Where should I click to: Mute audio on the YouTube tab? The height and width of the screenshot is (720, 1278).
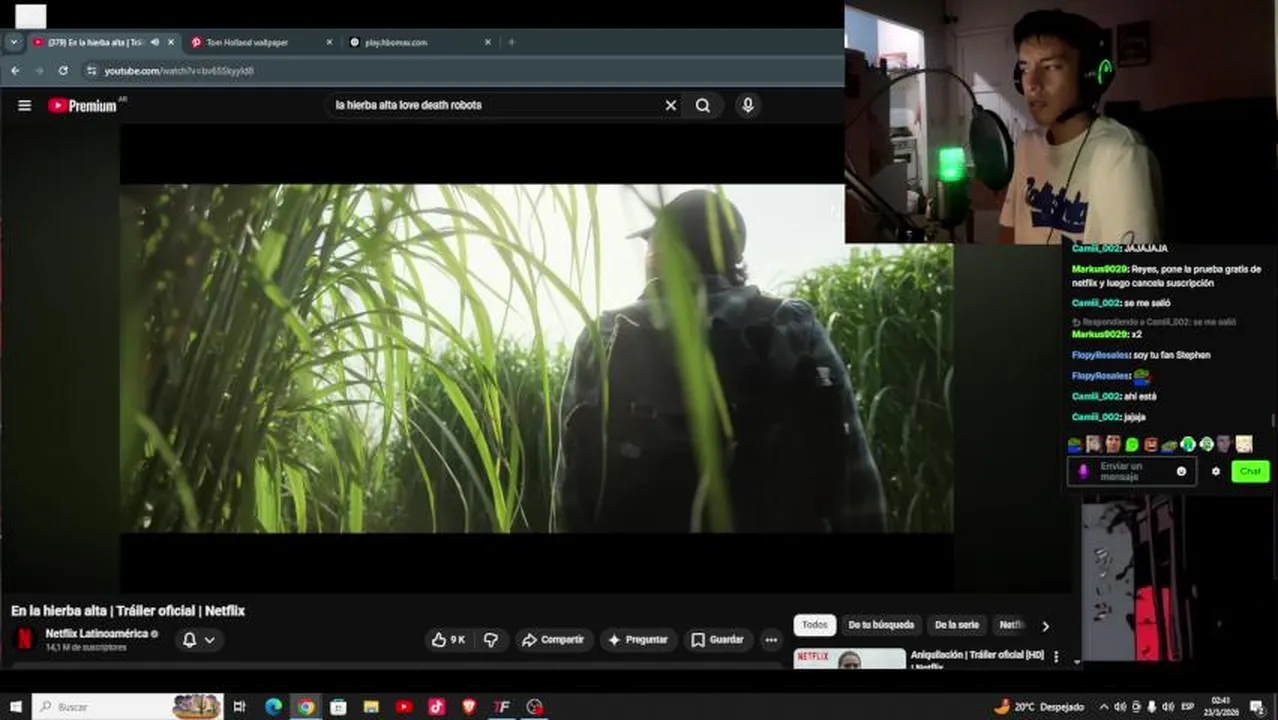coord(154,42)
